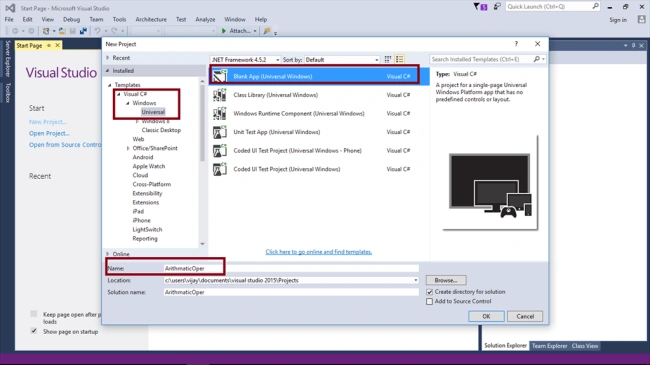Click the New Project toolbar icon

tap(46, 31)
